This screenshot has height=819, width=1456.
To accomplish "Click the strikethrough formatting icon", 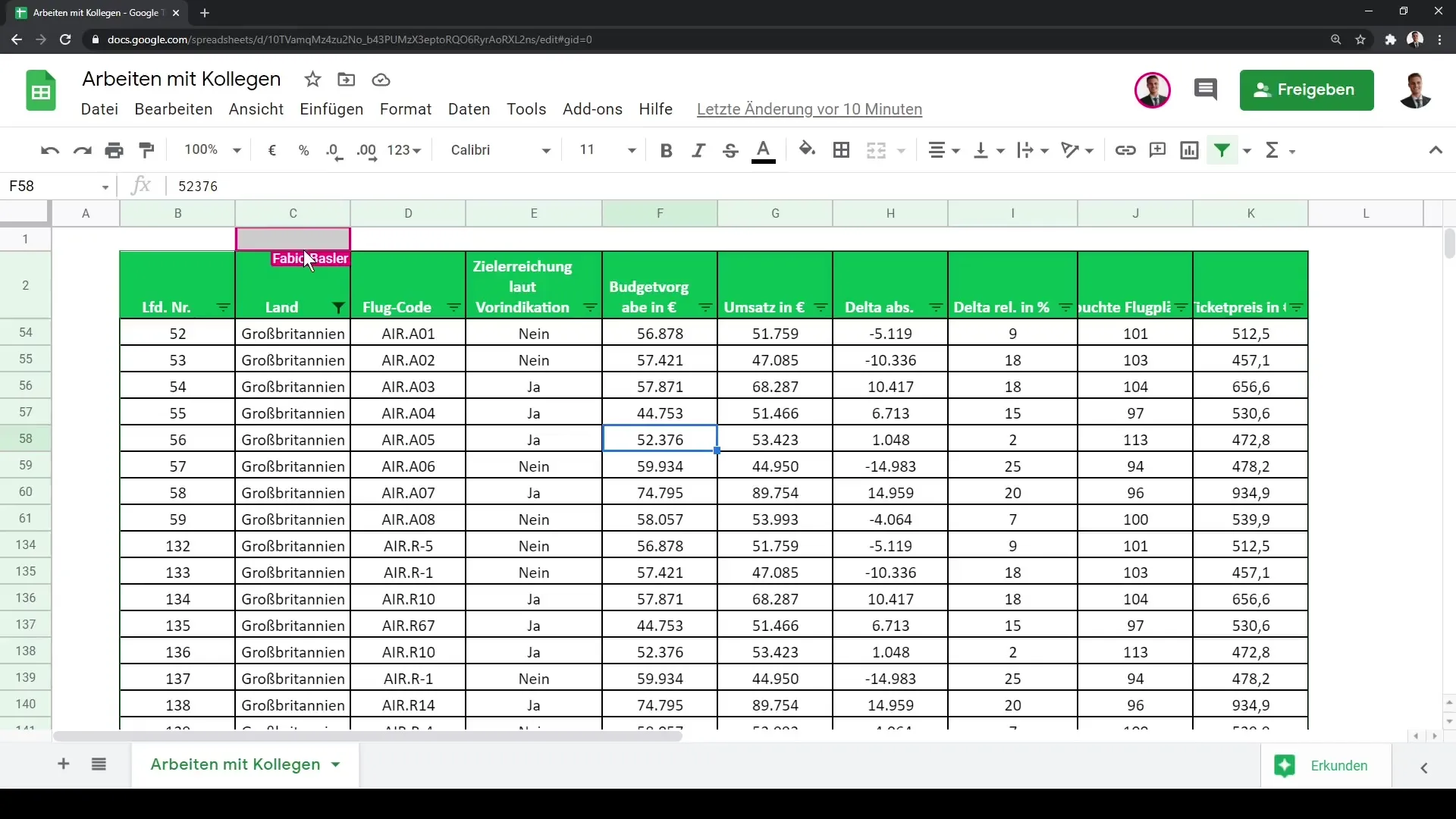I will pyautogui.click(x=731, y=150).
